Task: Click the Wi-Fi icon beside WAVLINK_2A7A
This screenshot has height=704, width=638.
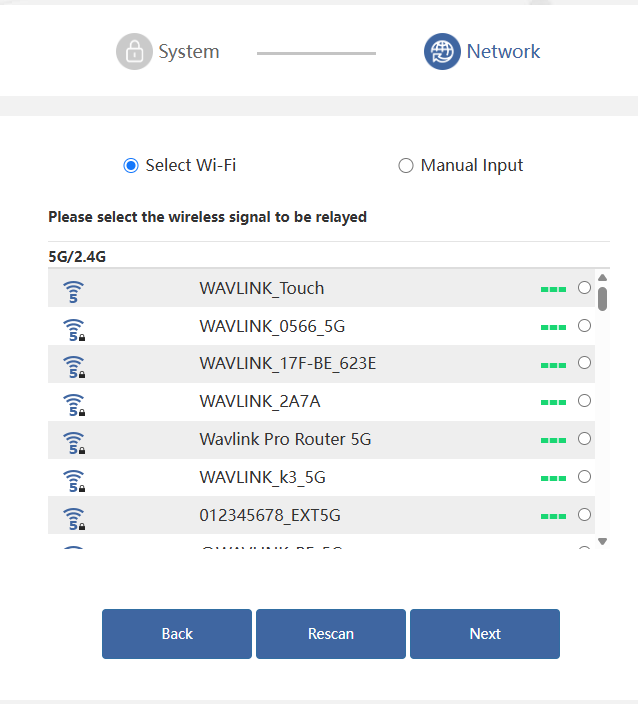Action: point(74,405)
